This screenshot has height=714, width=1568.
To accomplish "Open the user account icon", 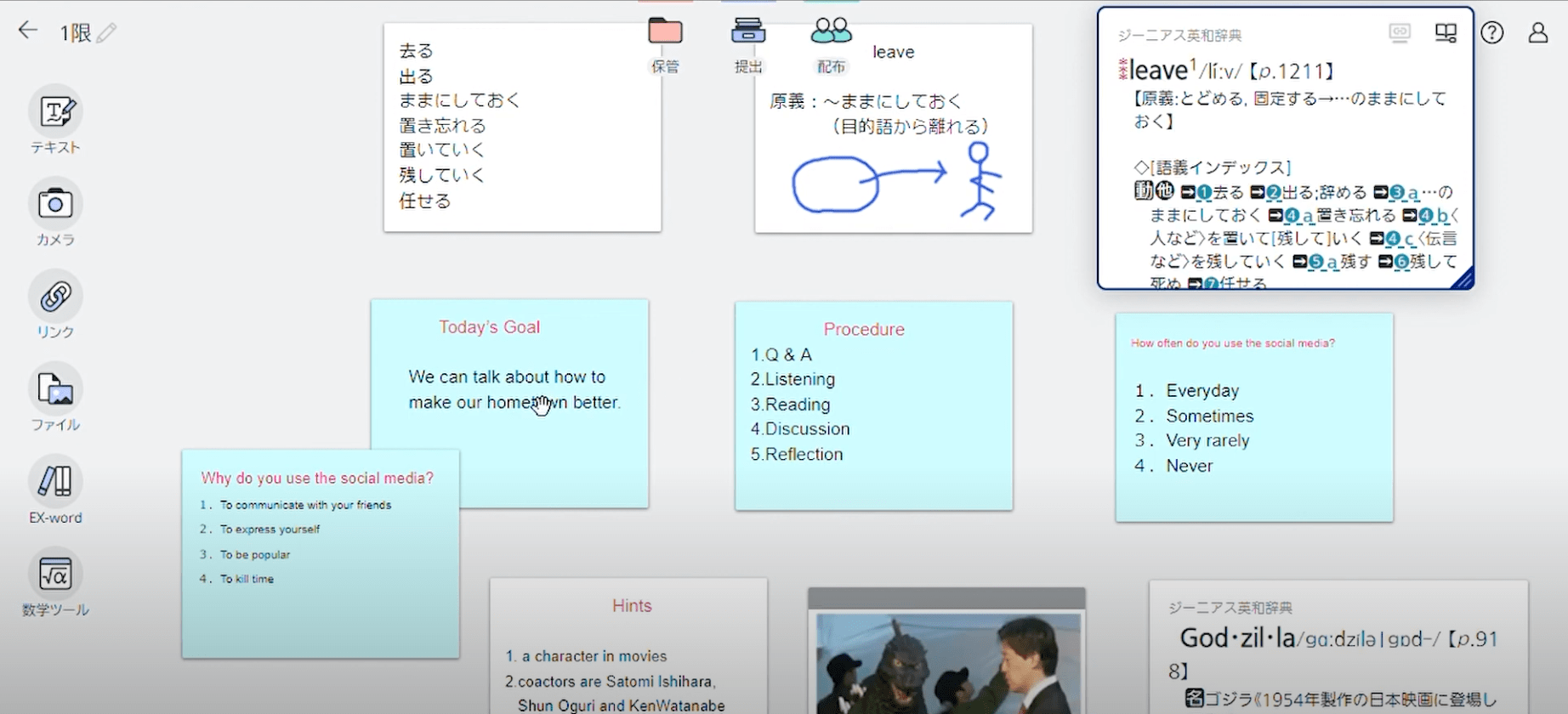I will pos(1538,33).
